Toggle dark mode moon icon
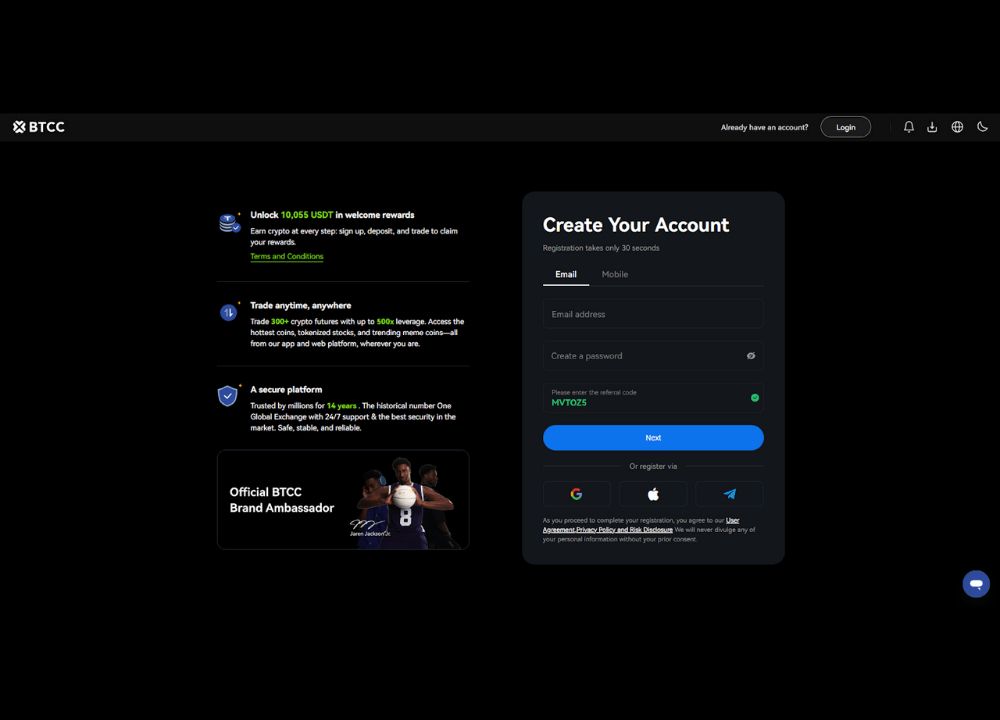Viewport: 1000px width, 720px height. coord(982,127)
